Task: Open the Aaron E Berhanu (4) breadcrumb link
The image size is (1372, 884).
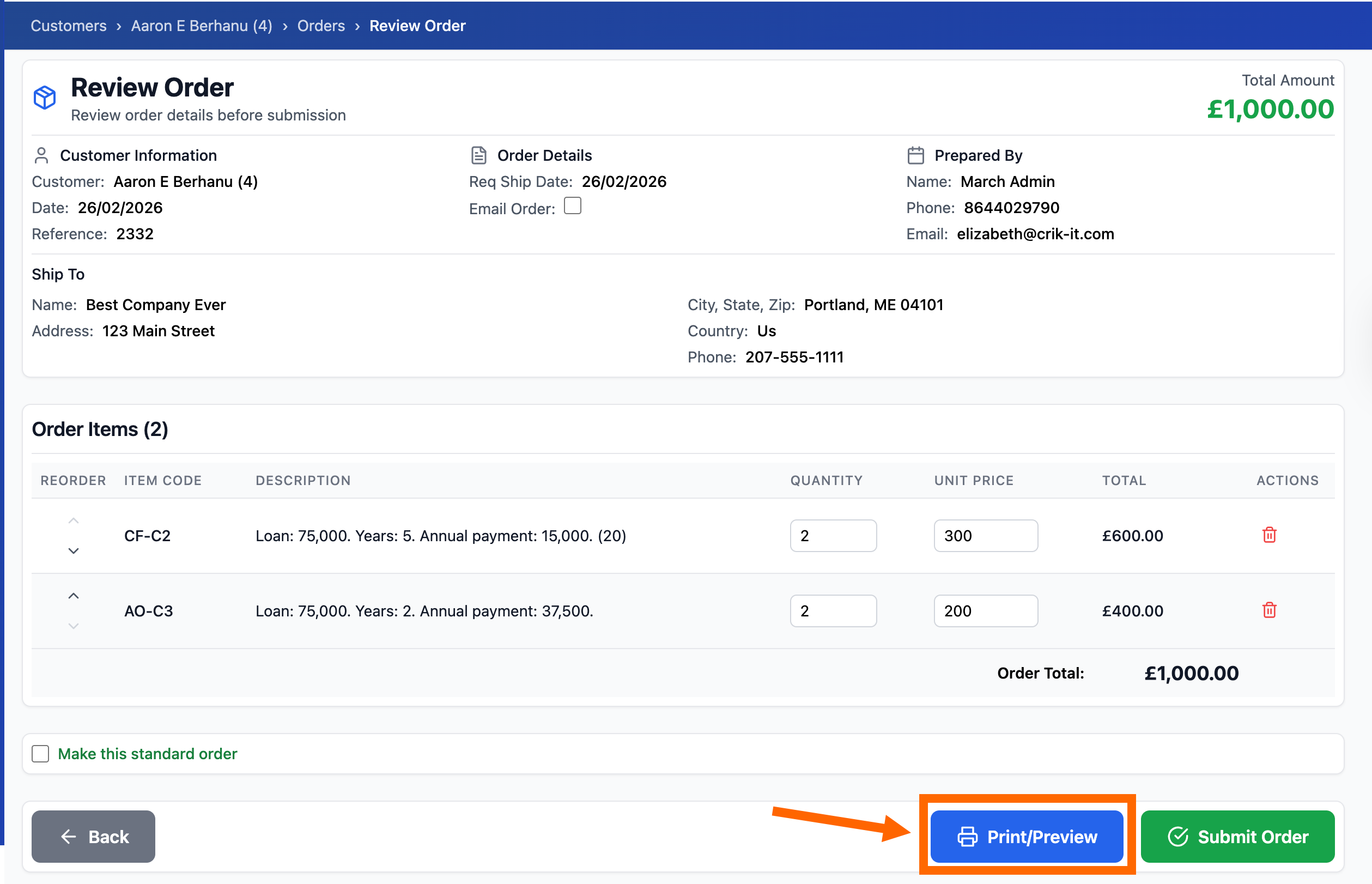Action: (x=202, y=26)
